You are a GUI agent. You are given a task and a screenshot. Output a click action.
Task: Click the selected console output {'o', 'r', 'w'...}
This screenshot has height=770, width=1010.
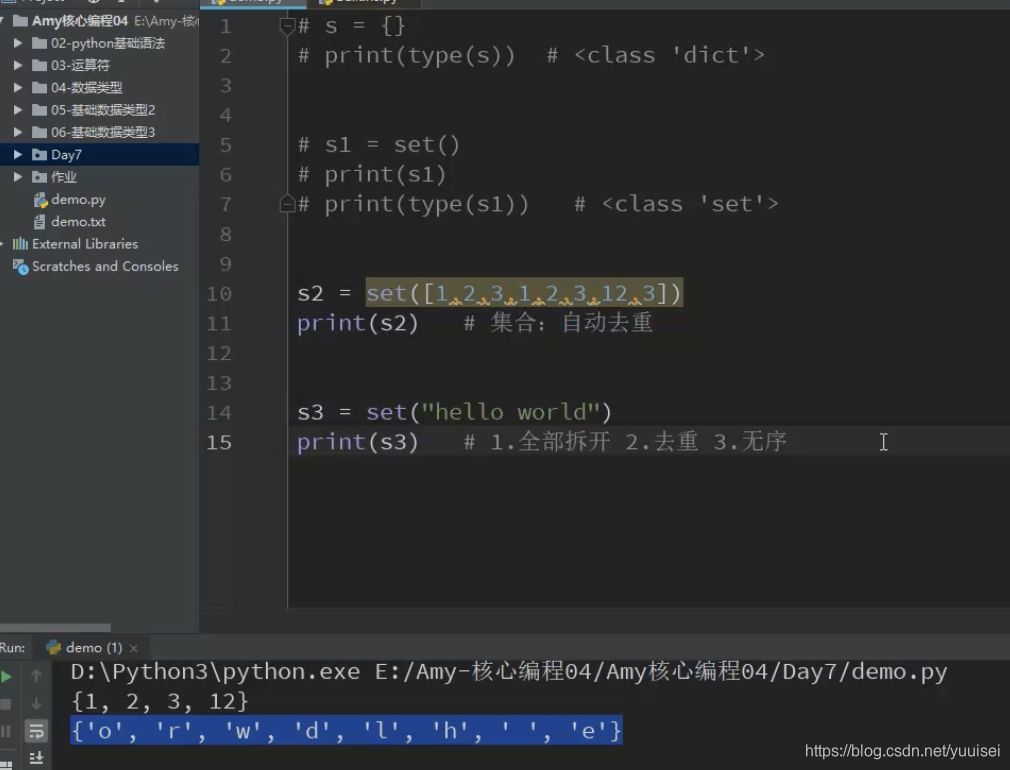pyautogui.click(x=347, y=731)
